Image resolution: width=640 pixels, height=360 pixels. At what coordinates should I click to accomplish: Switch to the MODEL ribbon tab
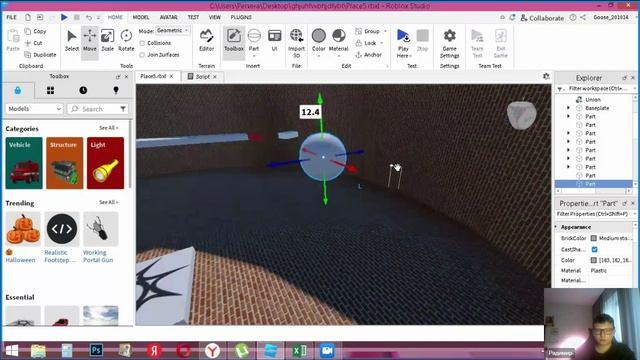[x=141, y=17]
